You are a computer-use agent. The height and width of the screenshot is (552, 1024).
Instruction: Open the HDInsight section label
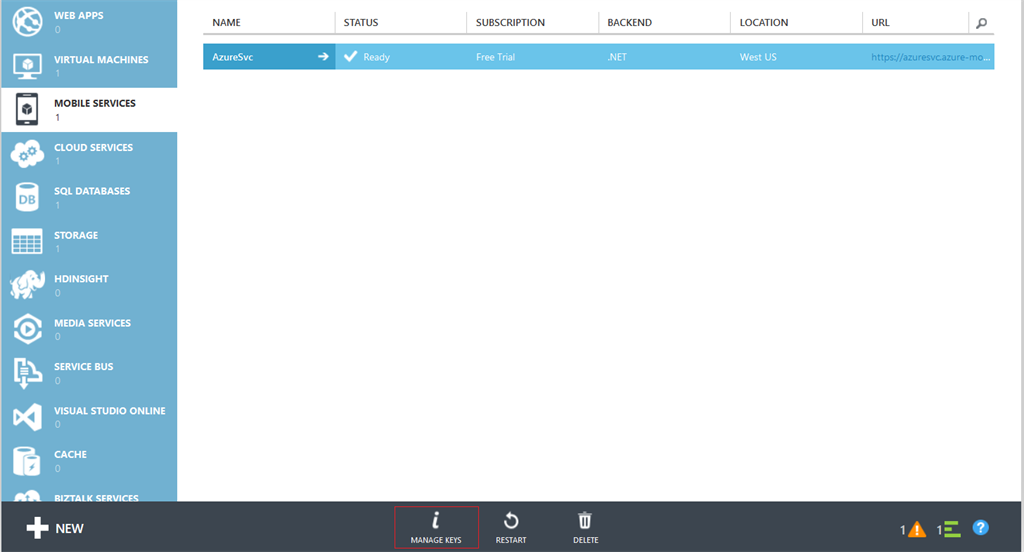pyautogui.click(x=81, y=278)
